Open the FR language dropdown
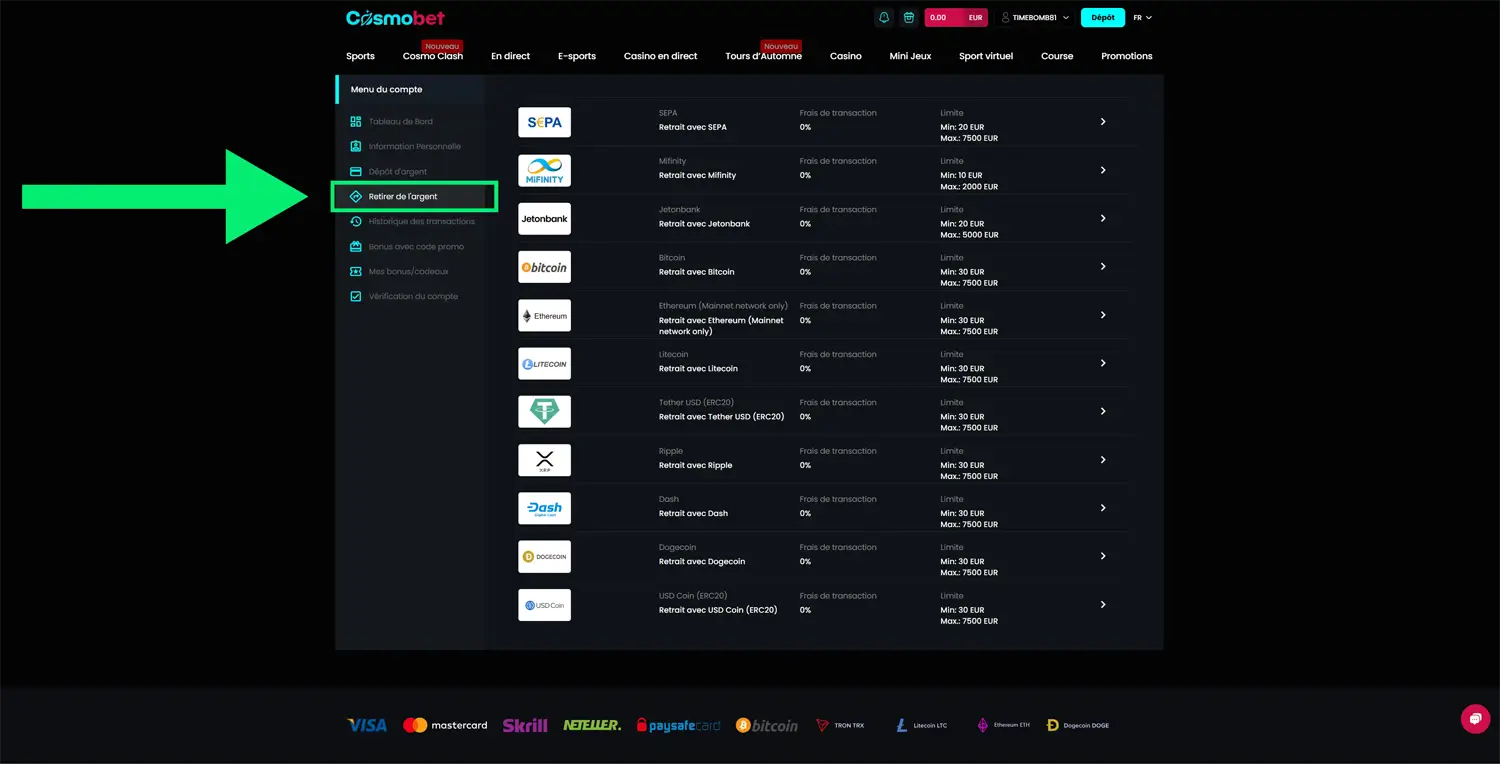Image resolution: width=1500 pixels, height=764 pixels. click(x=1142, y=18)
